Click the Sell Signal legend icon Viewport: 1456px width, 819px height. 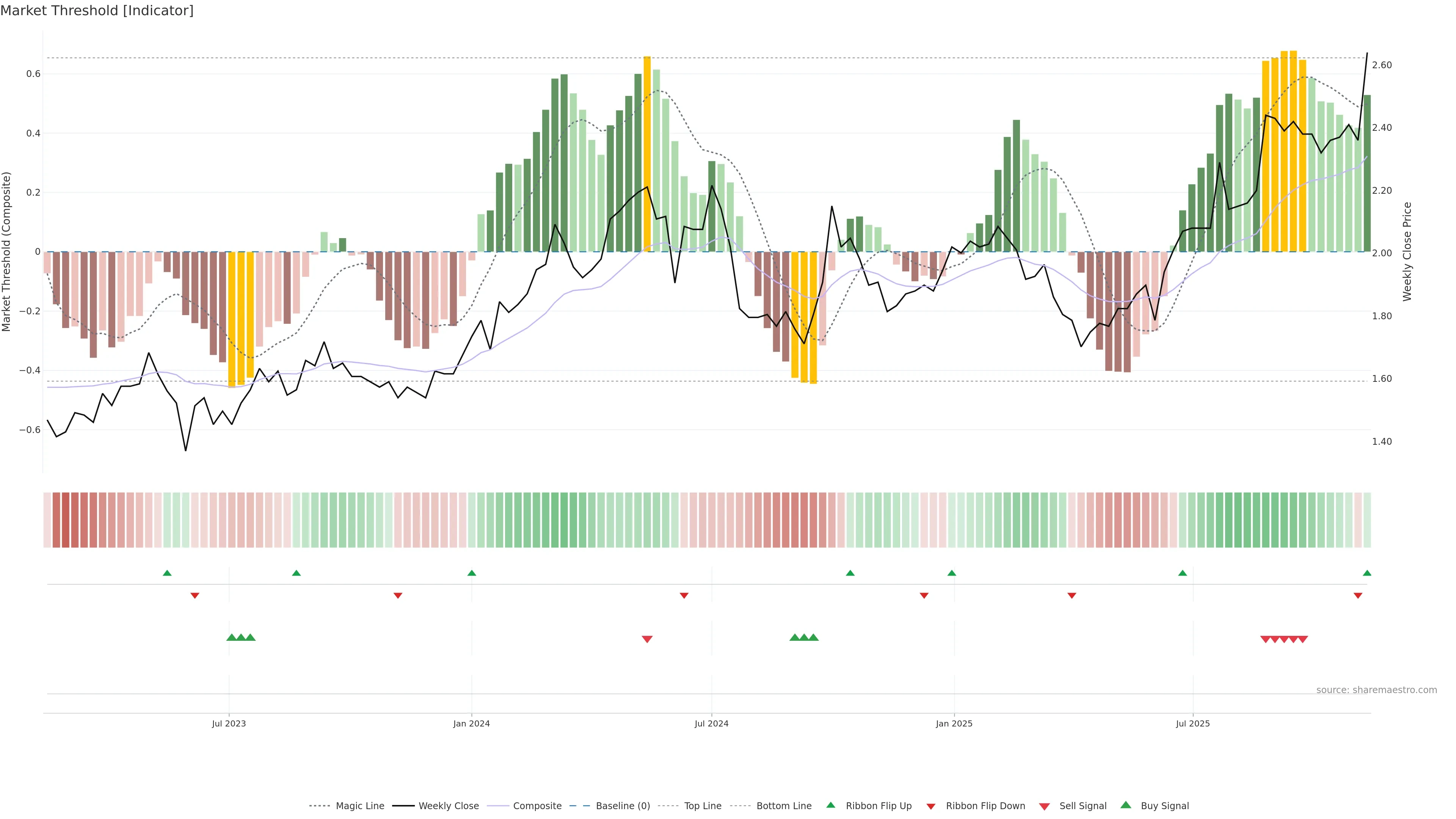1045,806
